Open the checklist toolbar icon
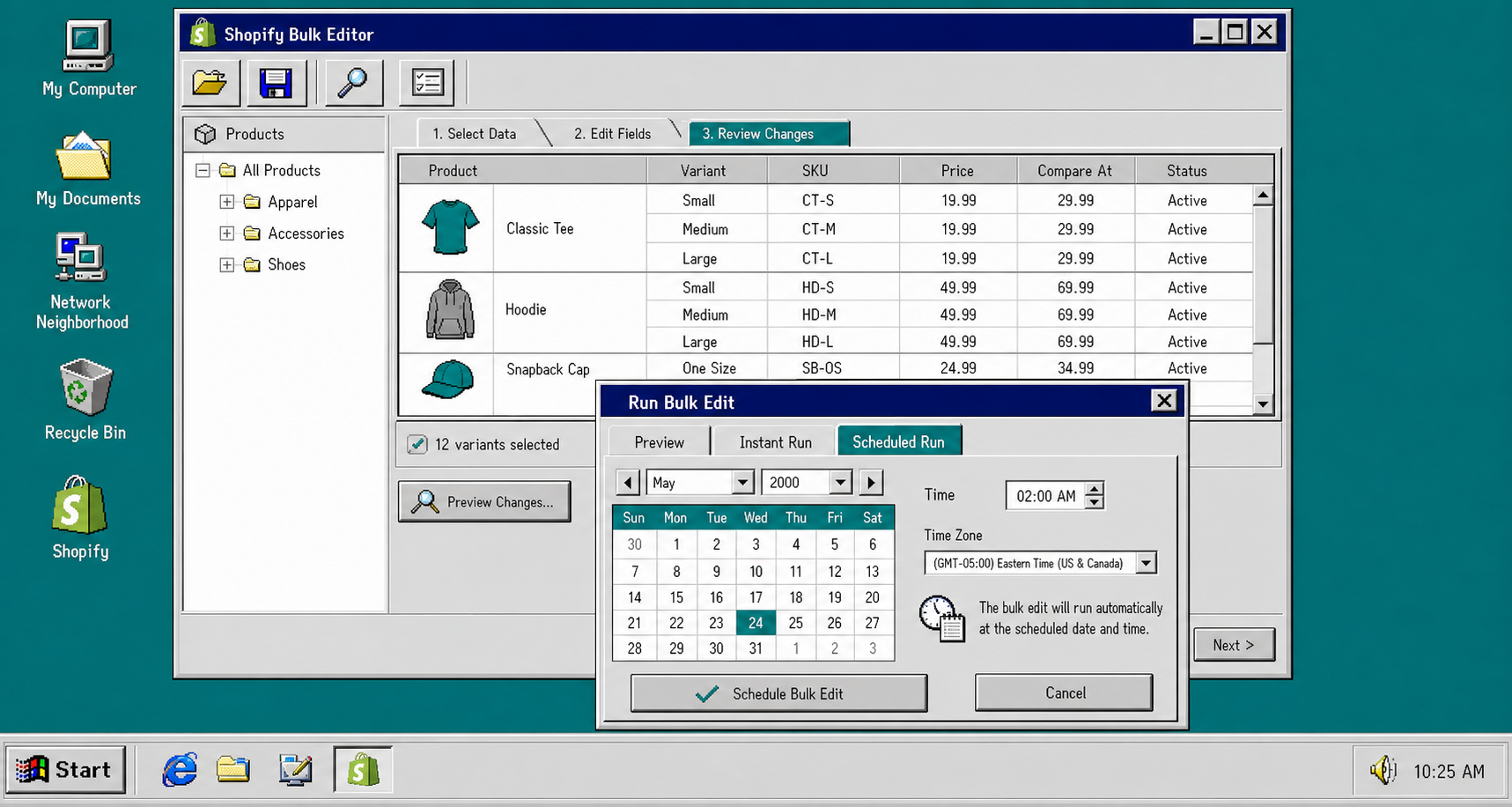The width and height of the screenshot is (1512, 807). pos(427,83)
